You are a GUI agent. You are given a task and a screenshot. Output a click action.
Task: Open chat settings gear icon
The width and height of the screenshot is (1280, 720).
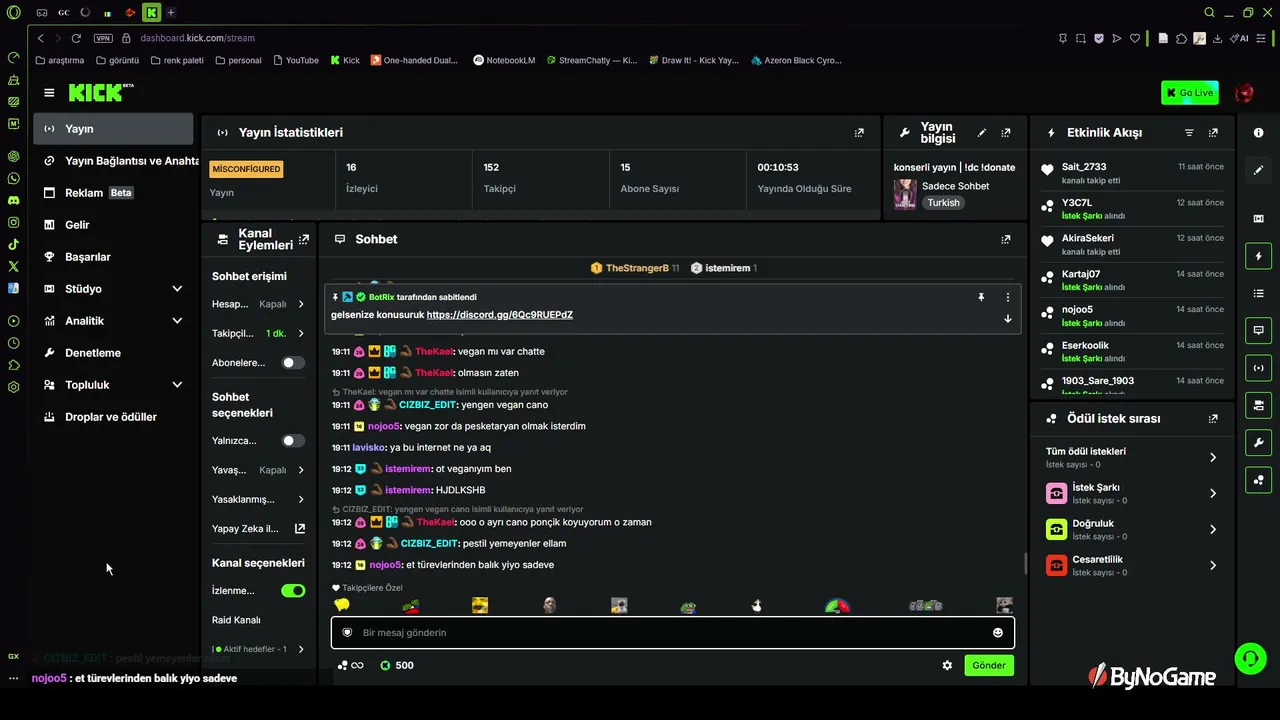947,666
